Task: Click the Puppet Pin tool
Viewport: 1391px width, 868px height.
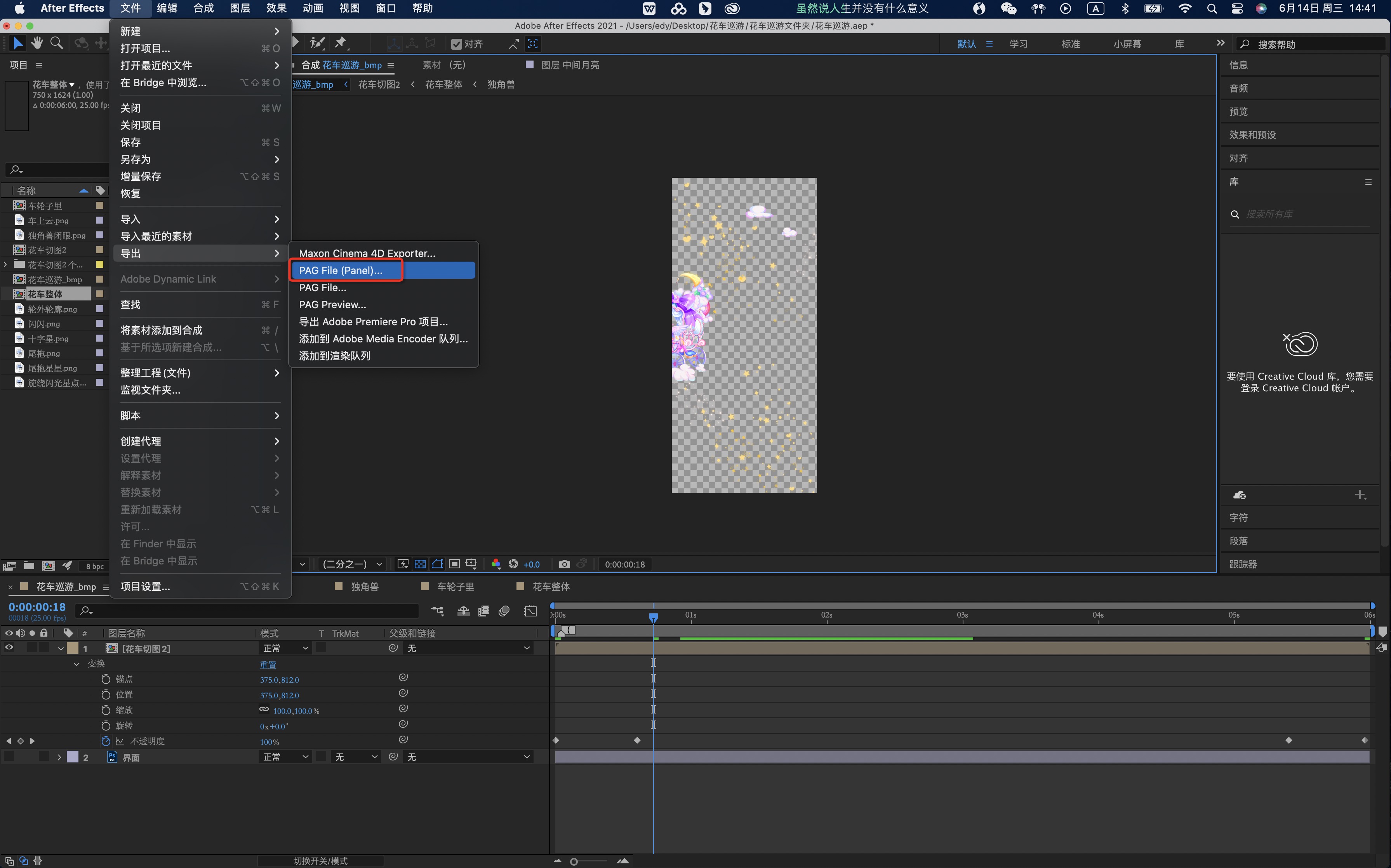Action: pyautogui.click(x=341, y=43)
